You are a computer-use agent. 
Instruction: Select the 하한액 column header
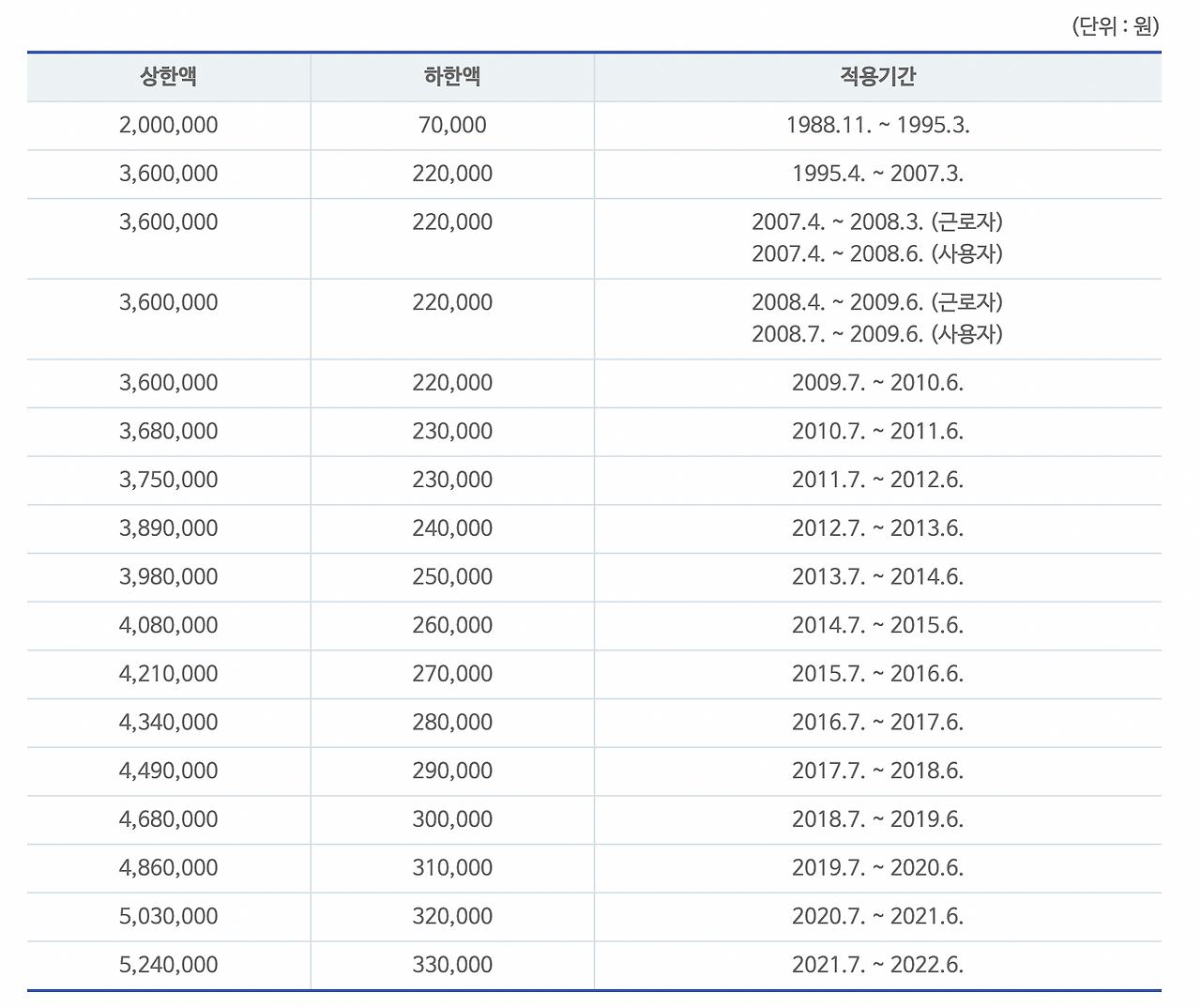tap(451, 78)
